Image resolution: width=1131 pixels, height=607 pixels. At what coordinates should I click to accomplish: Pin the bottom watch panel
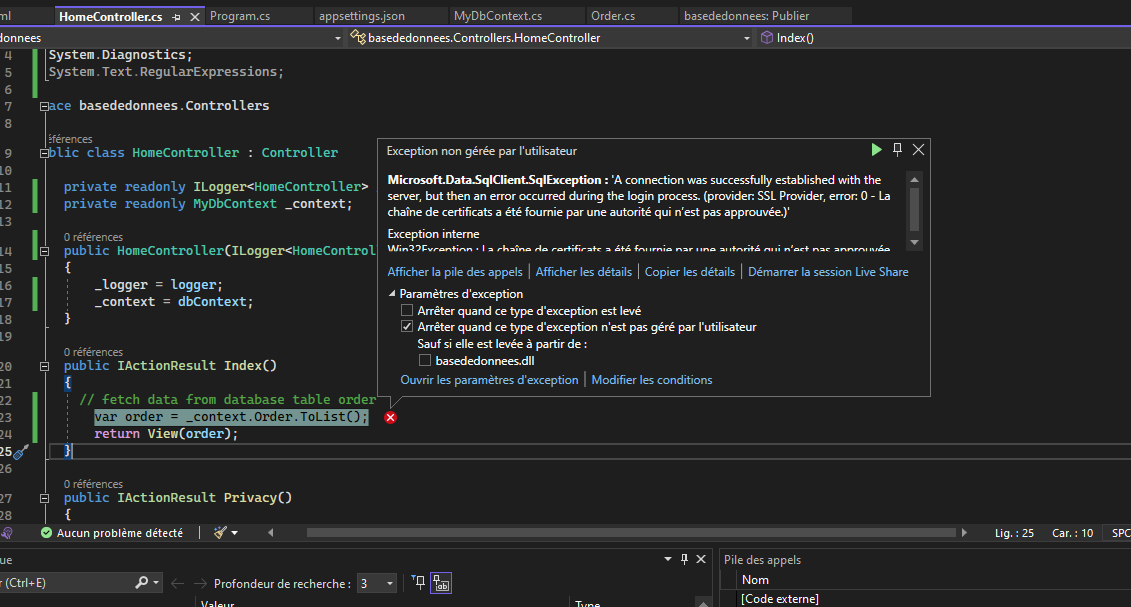pyautogui.click(x=685, y=559)
